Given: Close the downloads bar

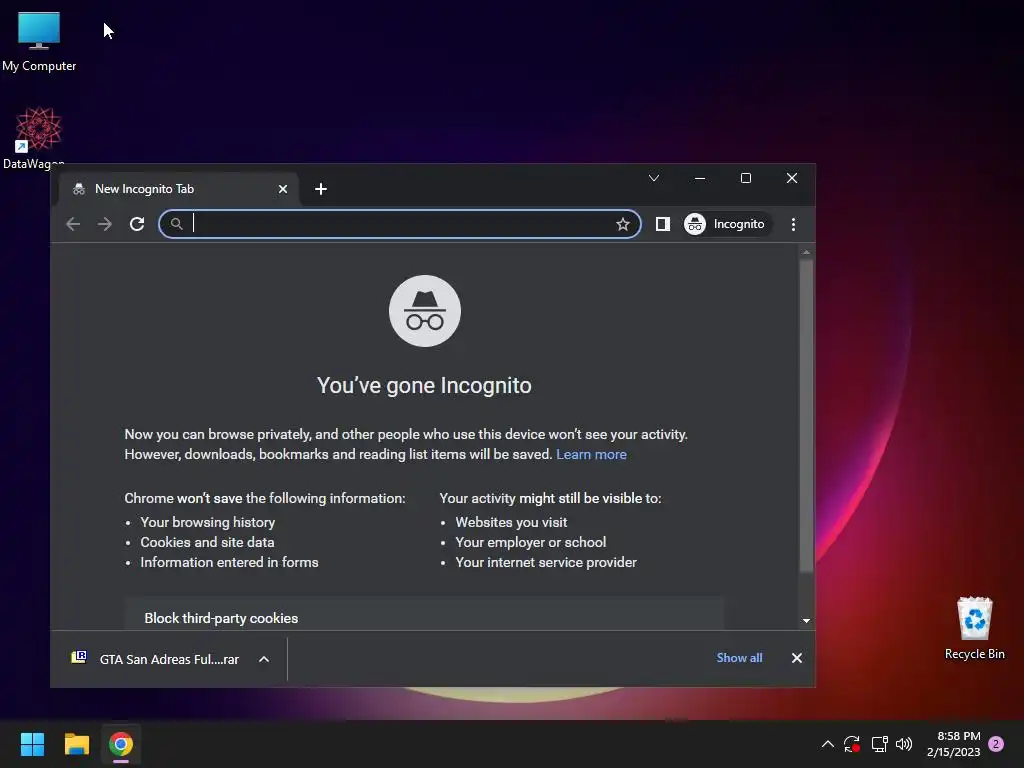Looking at the screenshot, I should [x=797, y=658].
